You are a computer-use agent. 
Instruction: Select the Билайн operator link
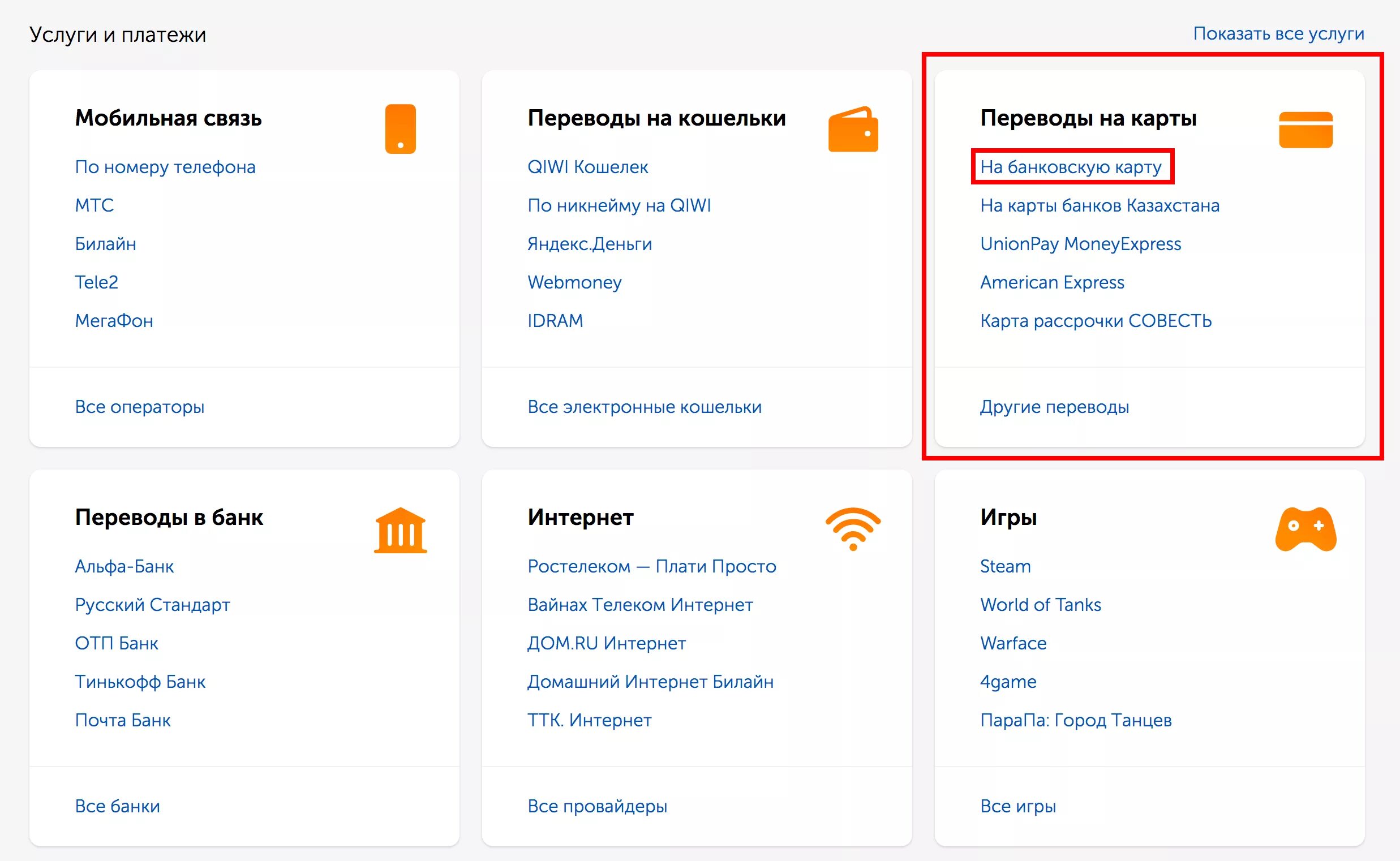105,244
